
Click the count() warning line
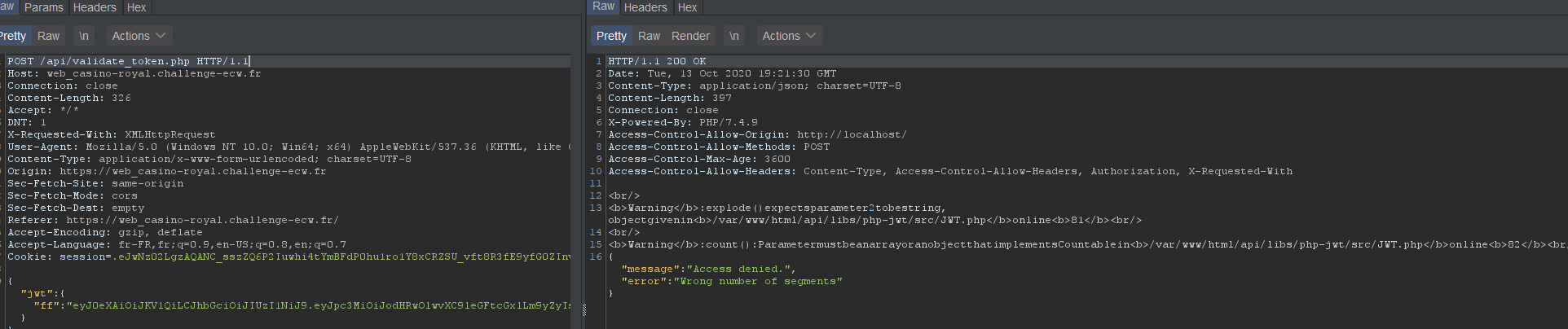1087,244
